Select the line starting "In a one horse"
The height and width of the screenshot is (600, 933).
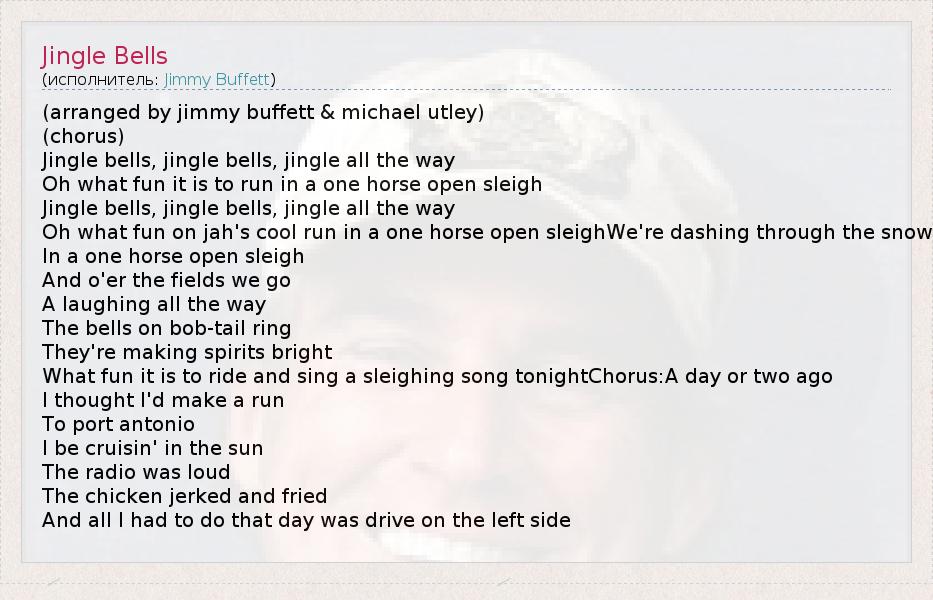(x=173, y=256)
